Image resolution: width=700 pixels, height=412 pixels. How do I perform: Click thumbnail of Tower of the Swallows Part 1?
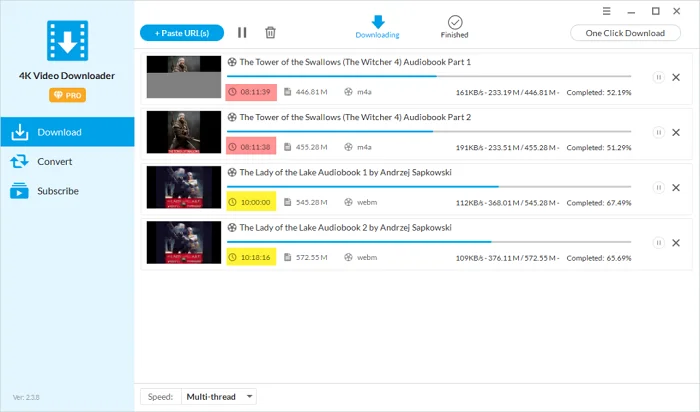pos(183,77)
